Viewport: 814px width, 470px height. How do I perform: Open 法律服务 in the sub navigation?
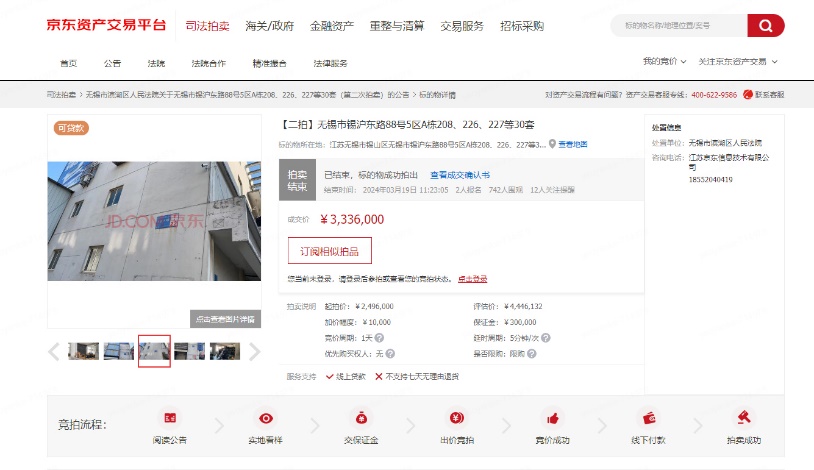click(x=330, y=63)
